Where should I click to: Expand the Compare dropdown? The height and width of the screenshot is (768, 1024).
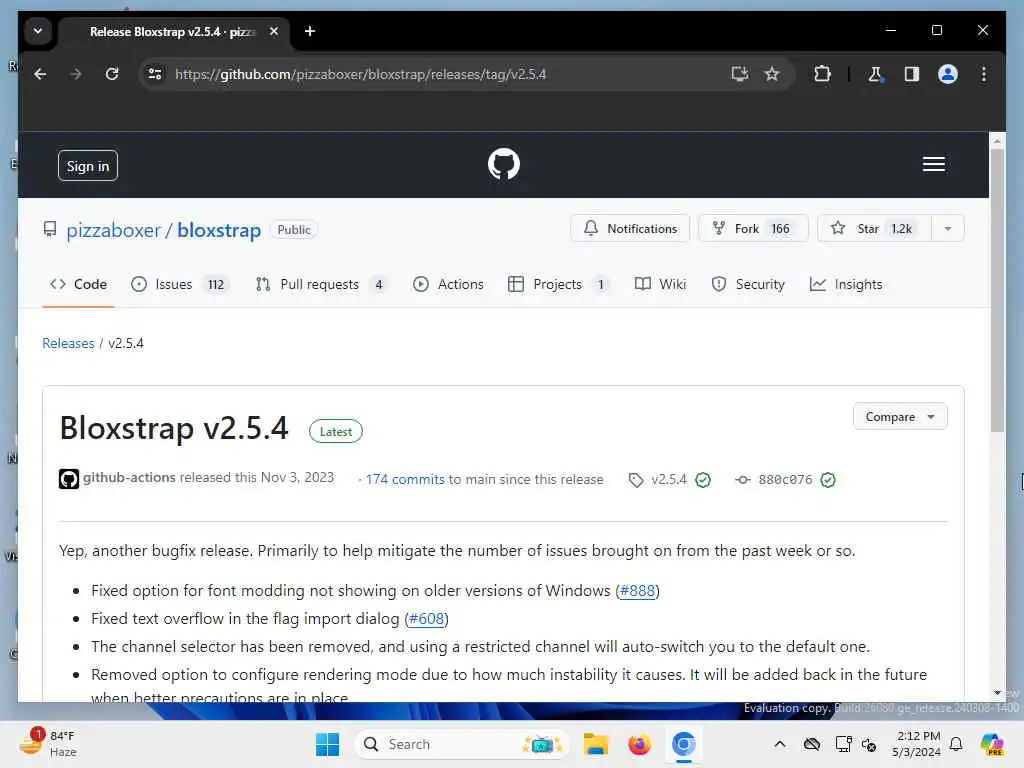(900, 417)
